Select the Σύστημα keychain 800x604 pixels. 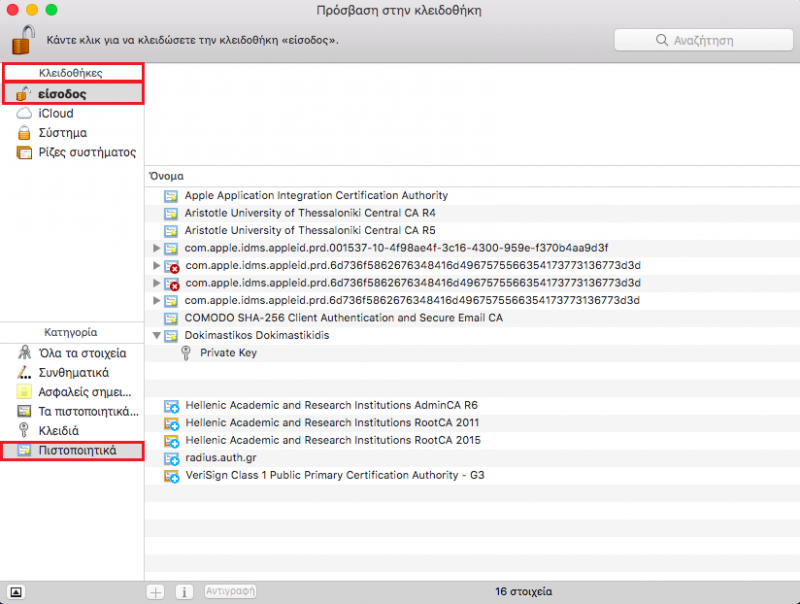click(x=73, y=133)
